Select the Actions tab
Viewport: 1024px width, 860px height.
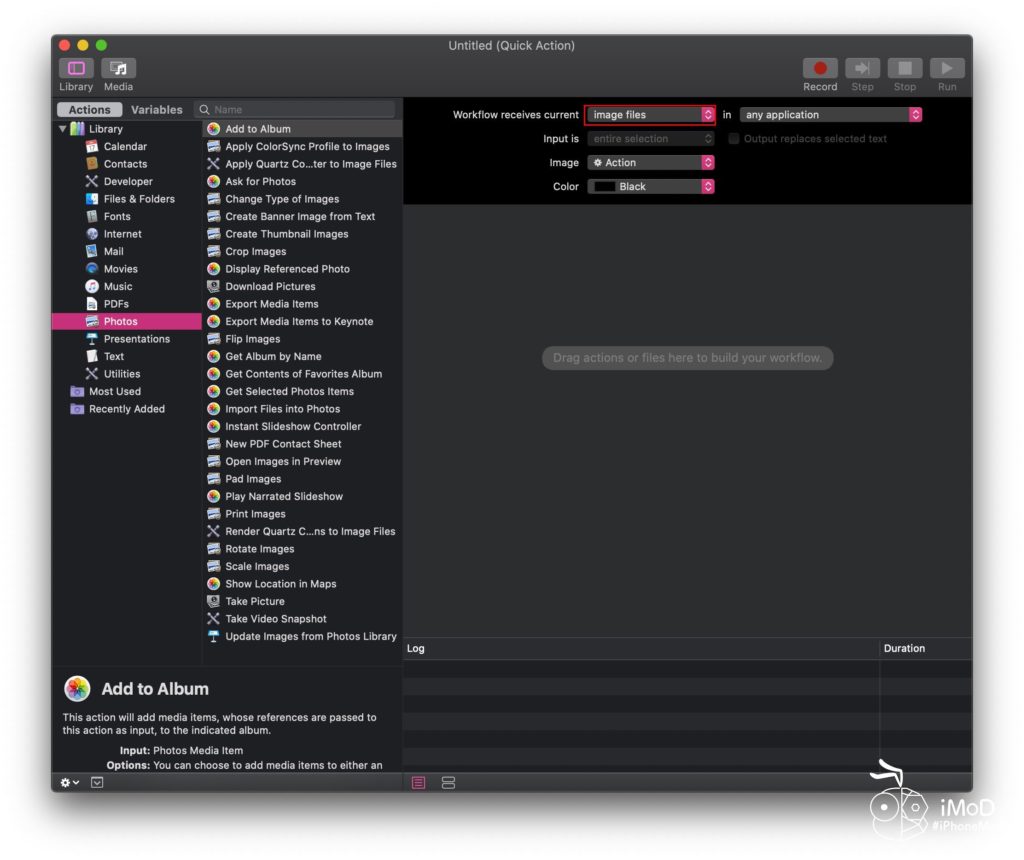point(90,110)
